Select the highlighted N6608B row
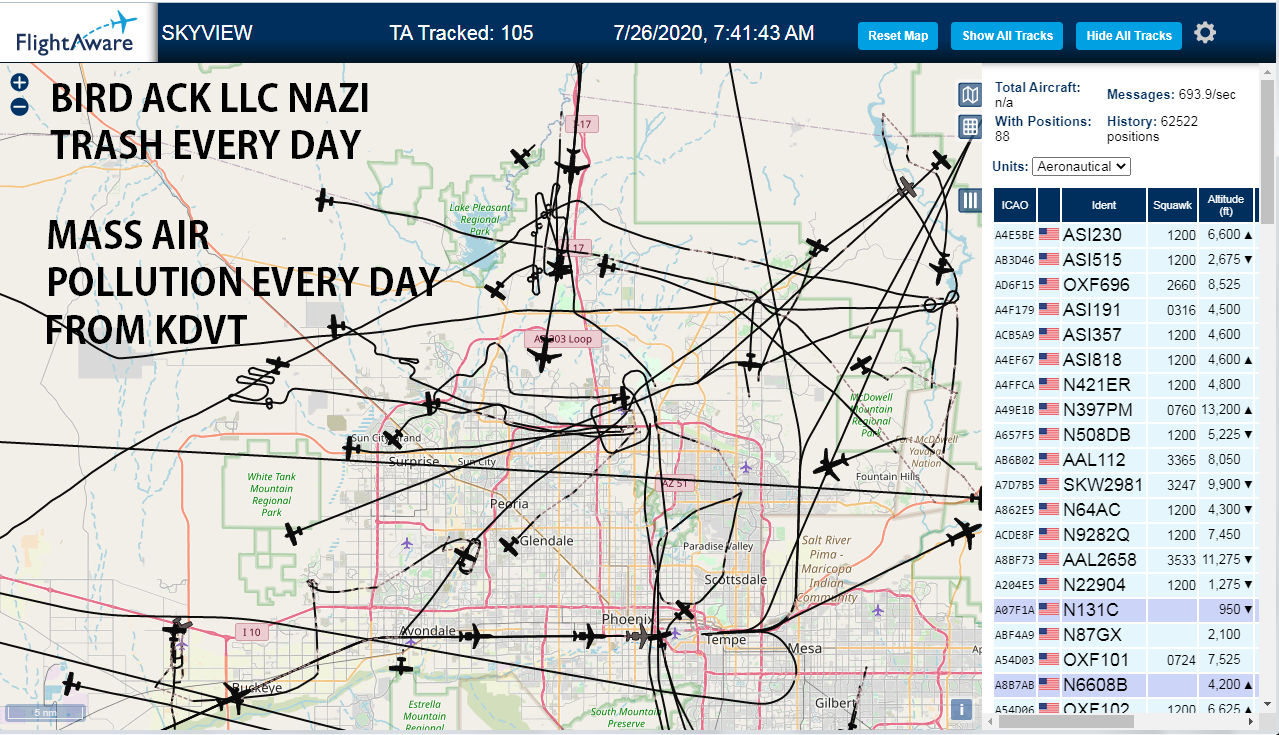The height and width of the screenshot is (735, 1279). (1124, 685)
